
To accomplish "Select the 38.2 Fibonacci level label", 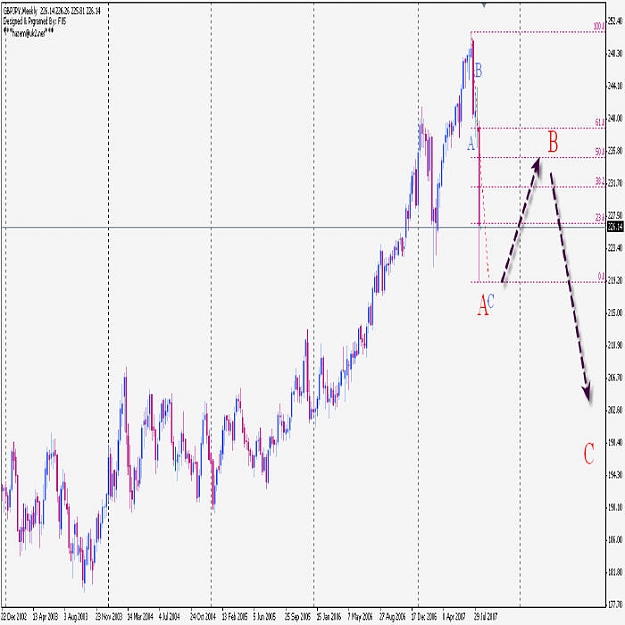I will (600, 182).
